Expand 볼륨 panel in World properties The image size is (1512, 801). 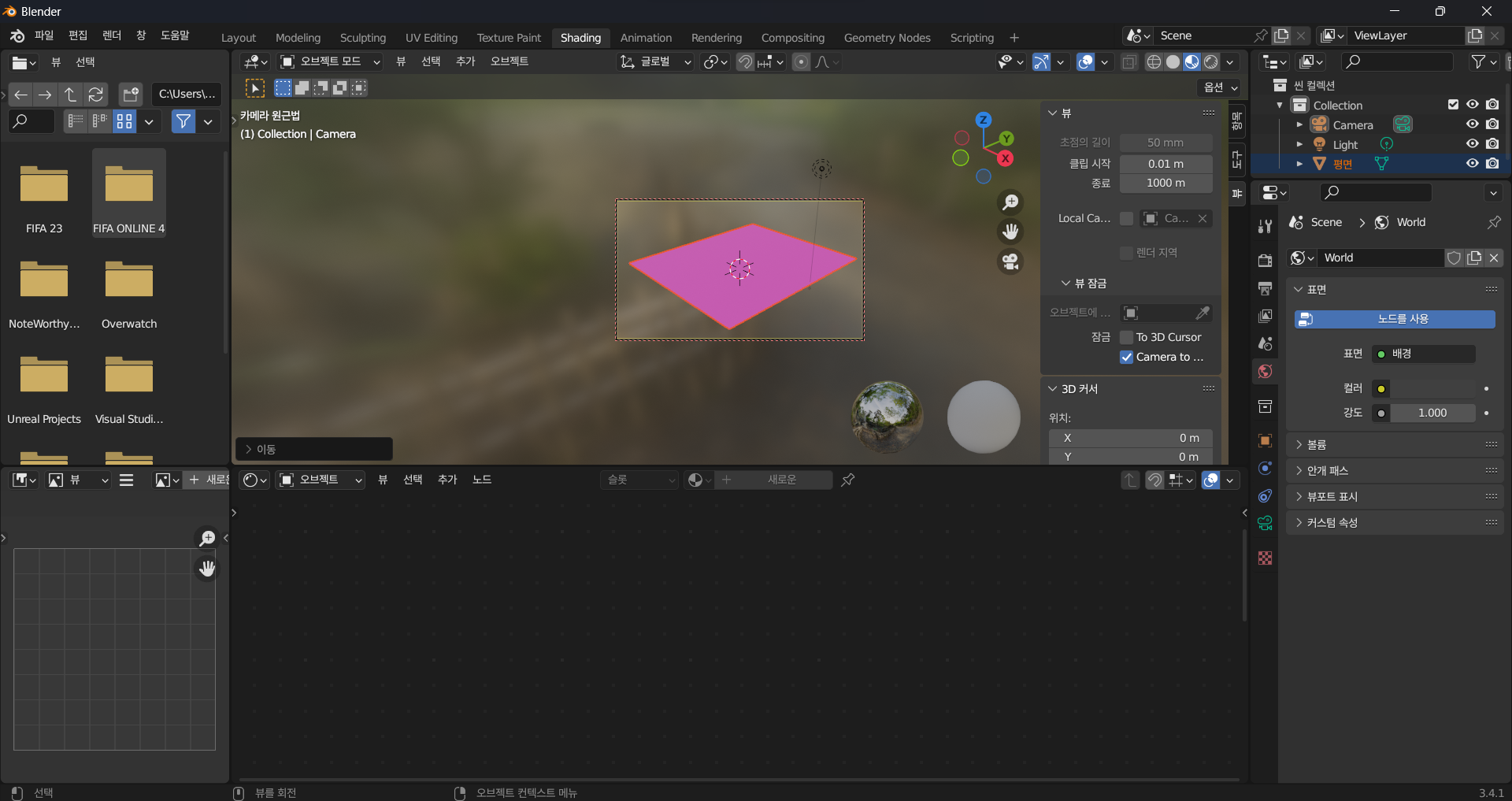1395,445
